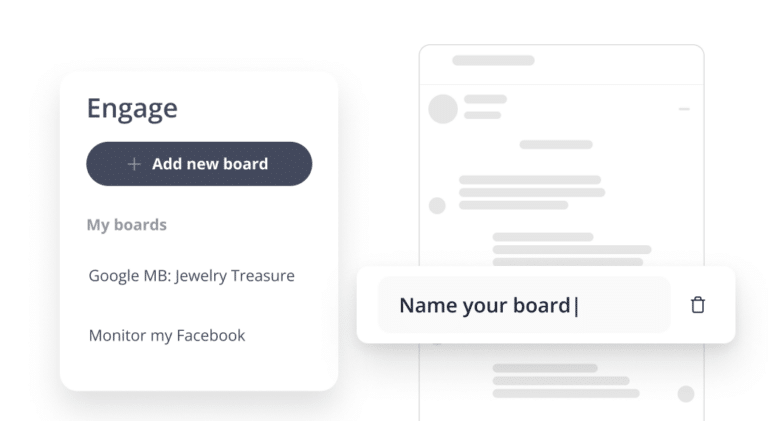The width and height of the screenshot is (768, 421).
Task: Select the header placeholder bar atop the preview panel
Action: [493, 60]
